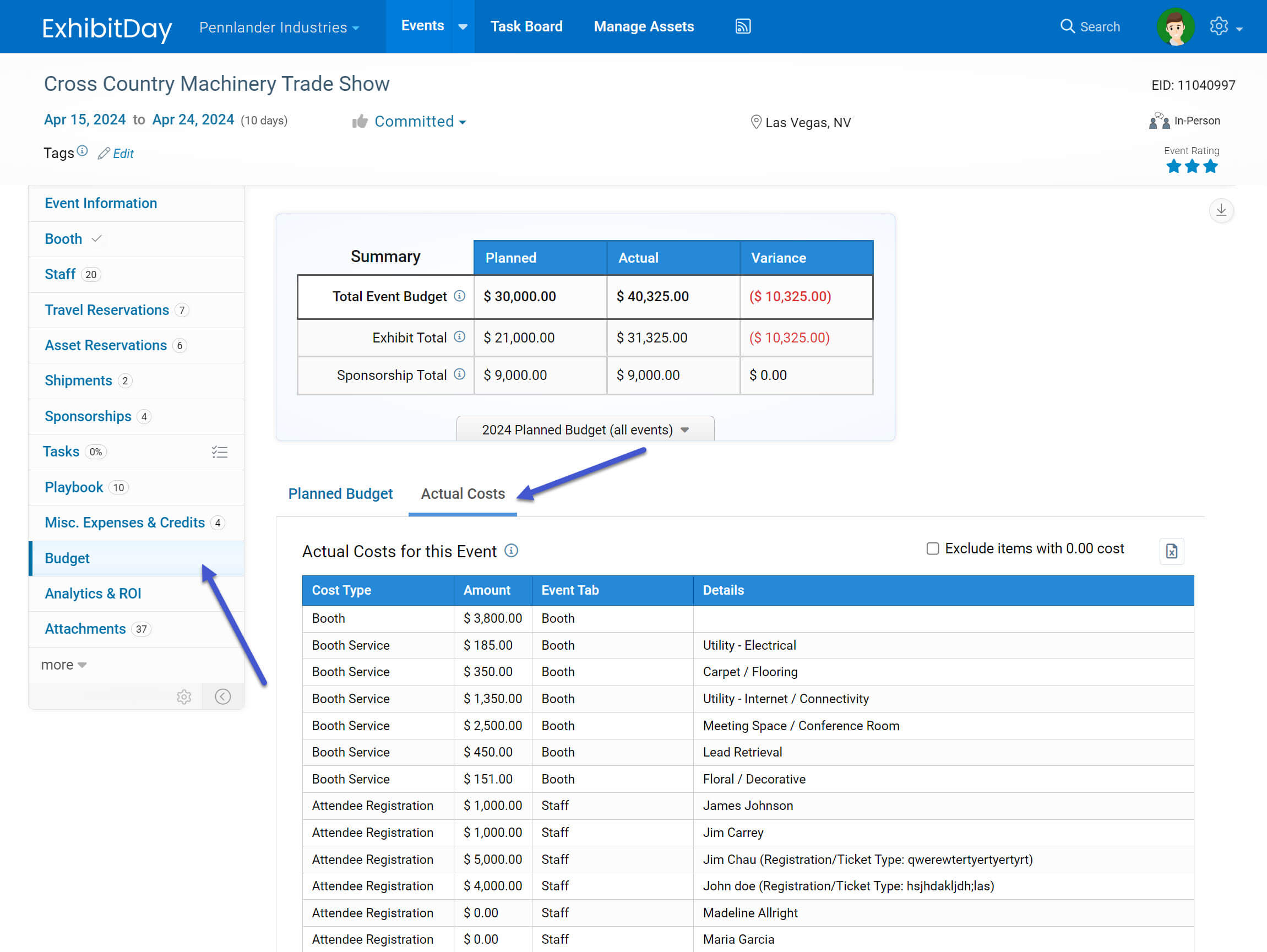
Task: Open the Tasks checklist icon
Action: click(x=219, y=452)
